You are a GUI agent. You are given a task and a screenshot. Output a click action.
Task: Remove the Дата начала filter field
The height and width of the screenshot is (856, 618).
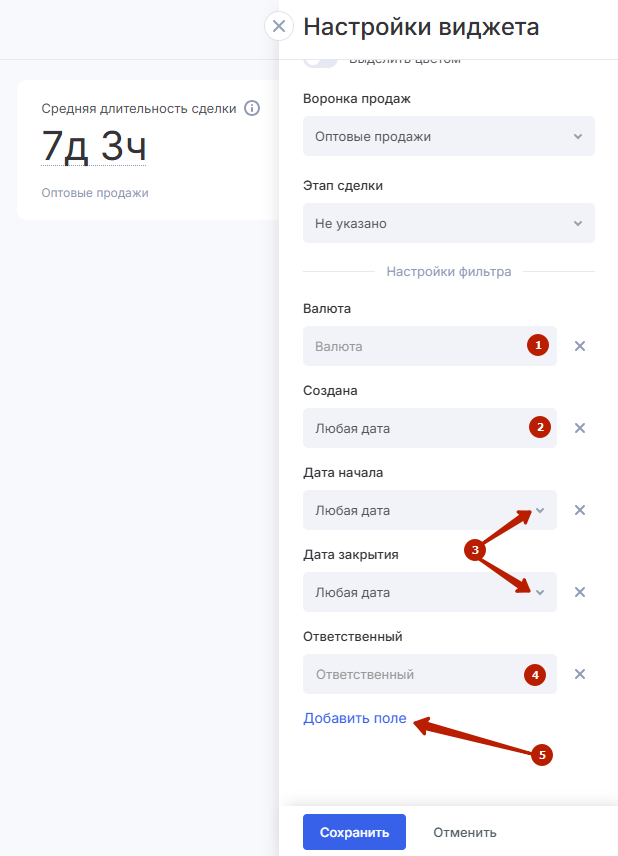tap(580, 510)
